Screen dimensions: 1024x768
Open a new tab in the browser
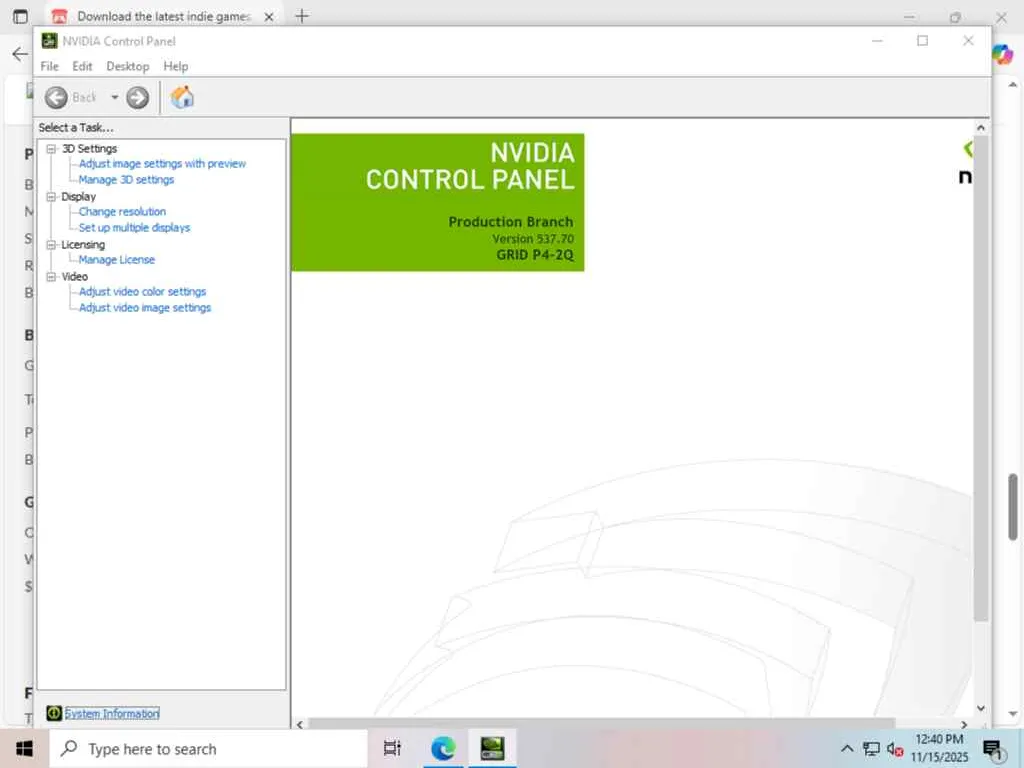[x=302, y=16]
